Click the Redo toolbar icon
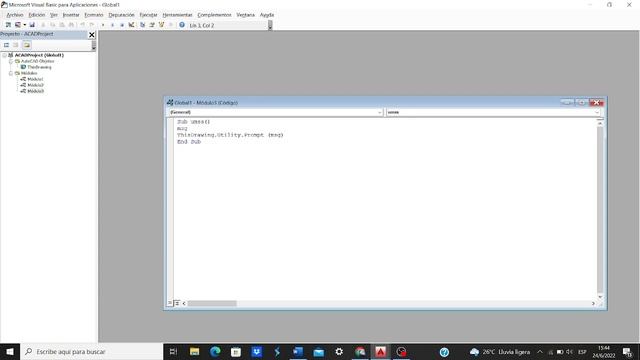Screen dimensions: 640x360 (x=91, y=25)
